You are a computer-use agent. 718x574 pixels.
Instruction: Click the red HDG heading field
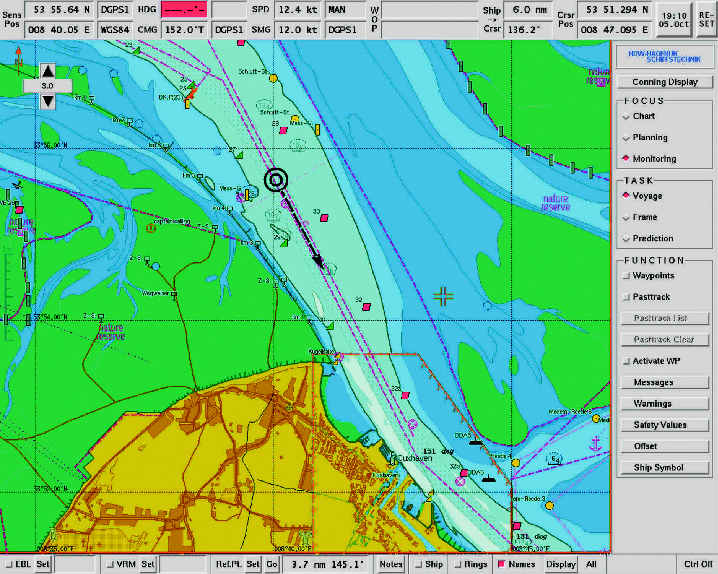[x=184, y=10]
